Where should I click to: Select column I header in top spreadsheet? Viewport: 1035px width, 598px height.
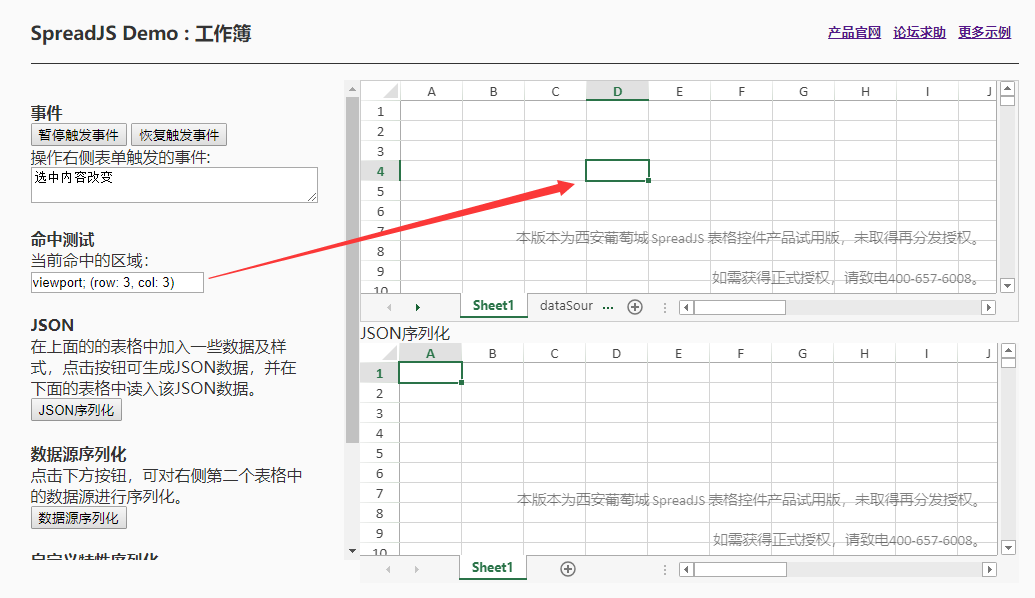(x=927, y=91)
